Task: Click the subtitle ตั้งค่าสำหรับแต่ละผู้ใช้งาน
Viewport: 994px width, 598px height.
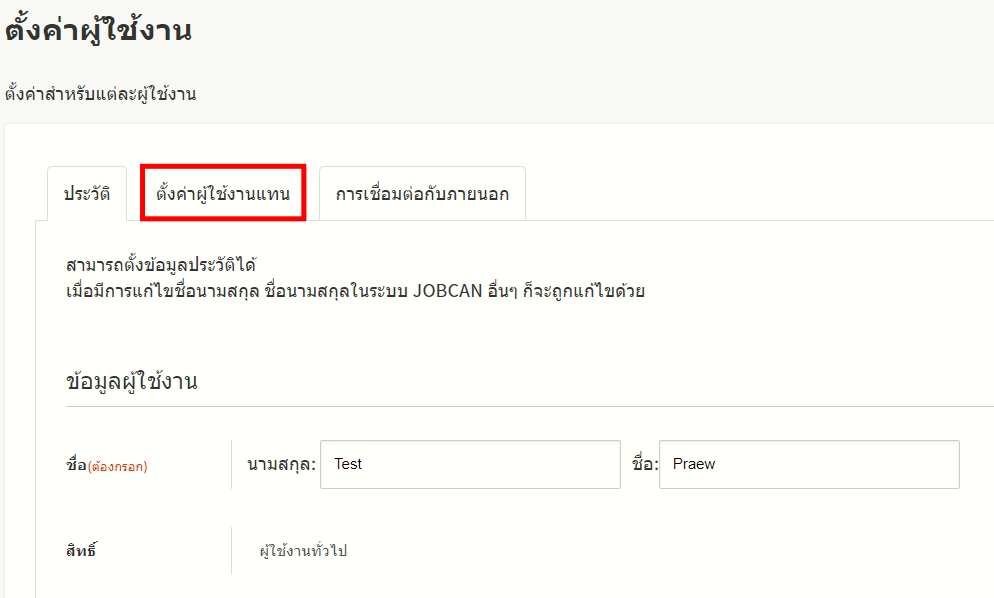Action: pyautogui.click(x=101, y=95)
